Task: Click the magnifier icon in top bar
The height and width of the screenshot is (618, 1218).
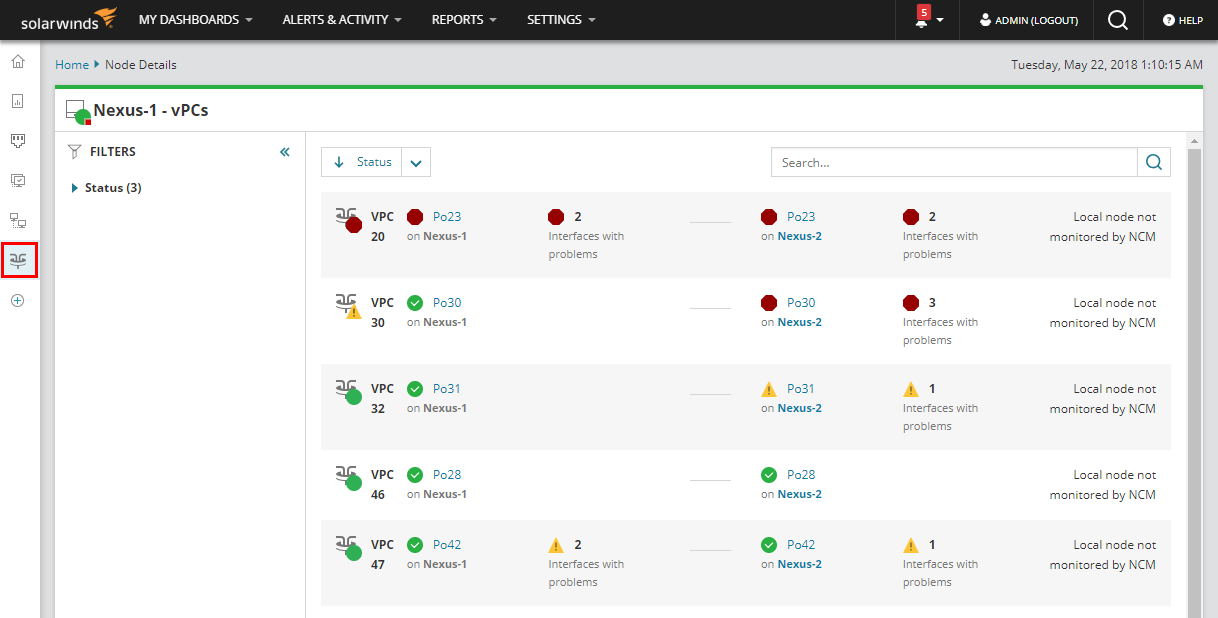Action: 1118,20
